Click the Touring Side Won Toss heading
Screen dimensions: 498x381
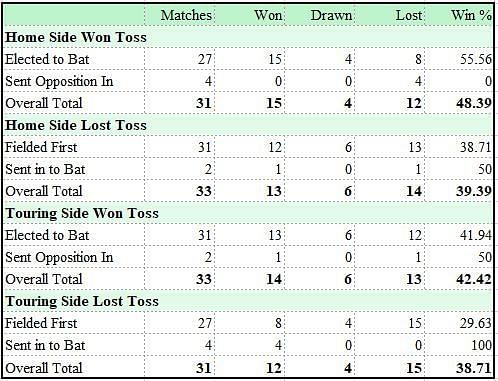coord(82,213)
